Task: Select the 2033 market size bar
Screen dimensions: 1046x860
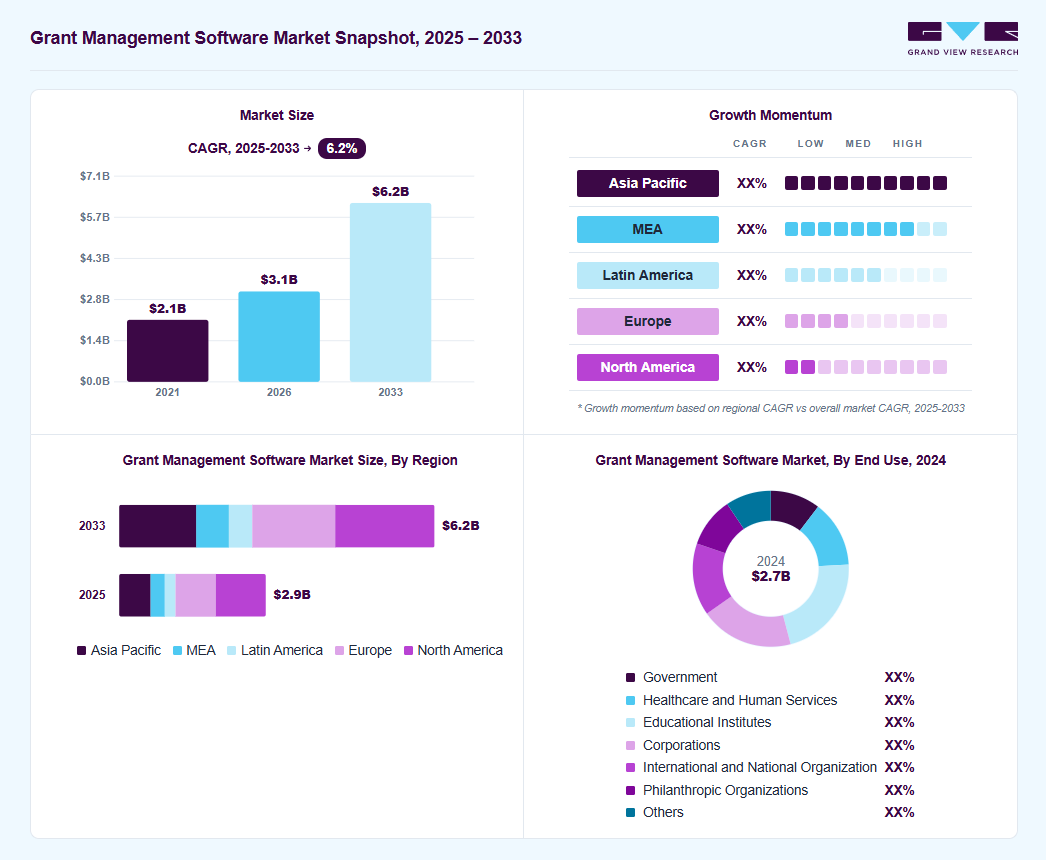Action: click(x=390, y=292)
